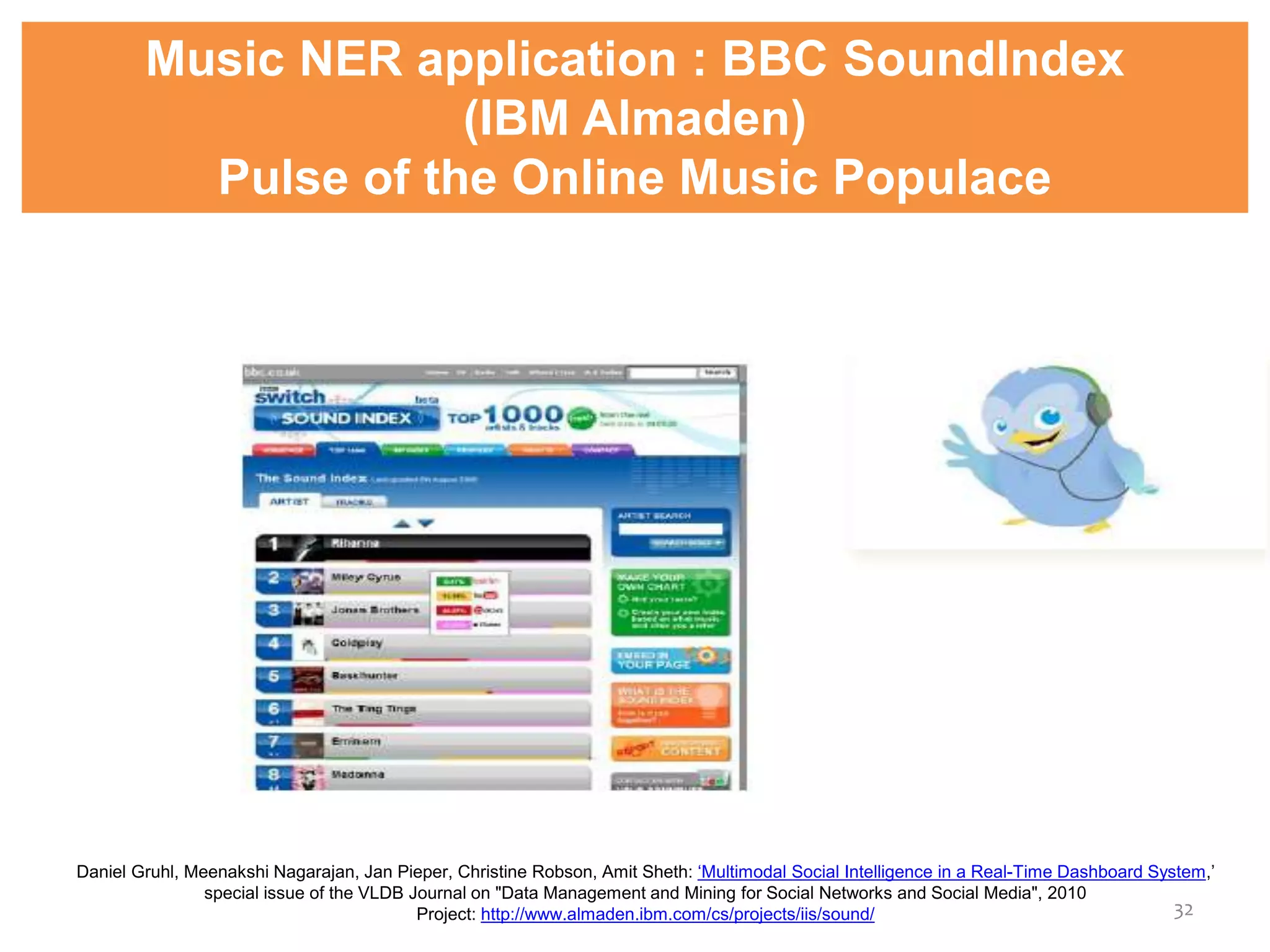Focus the Artist Search input field
Image resolution: width=1270 pixels, height=952 pixels.
pyautogui.click(x=670, y=529)
